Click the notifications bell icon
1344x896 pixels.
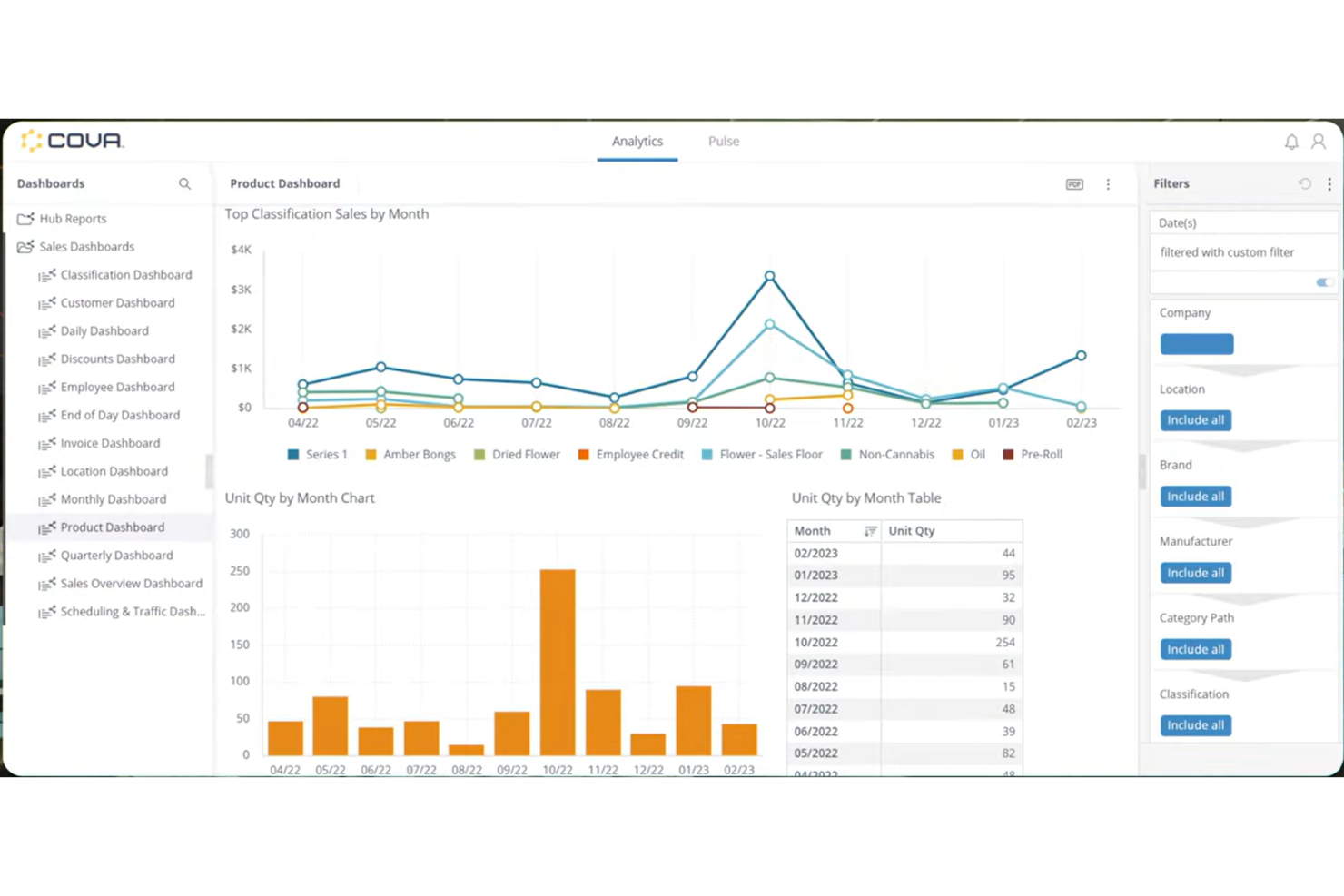1291,142
